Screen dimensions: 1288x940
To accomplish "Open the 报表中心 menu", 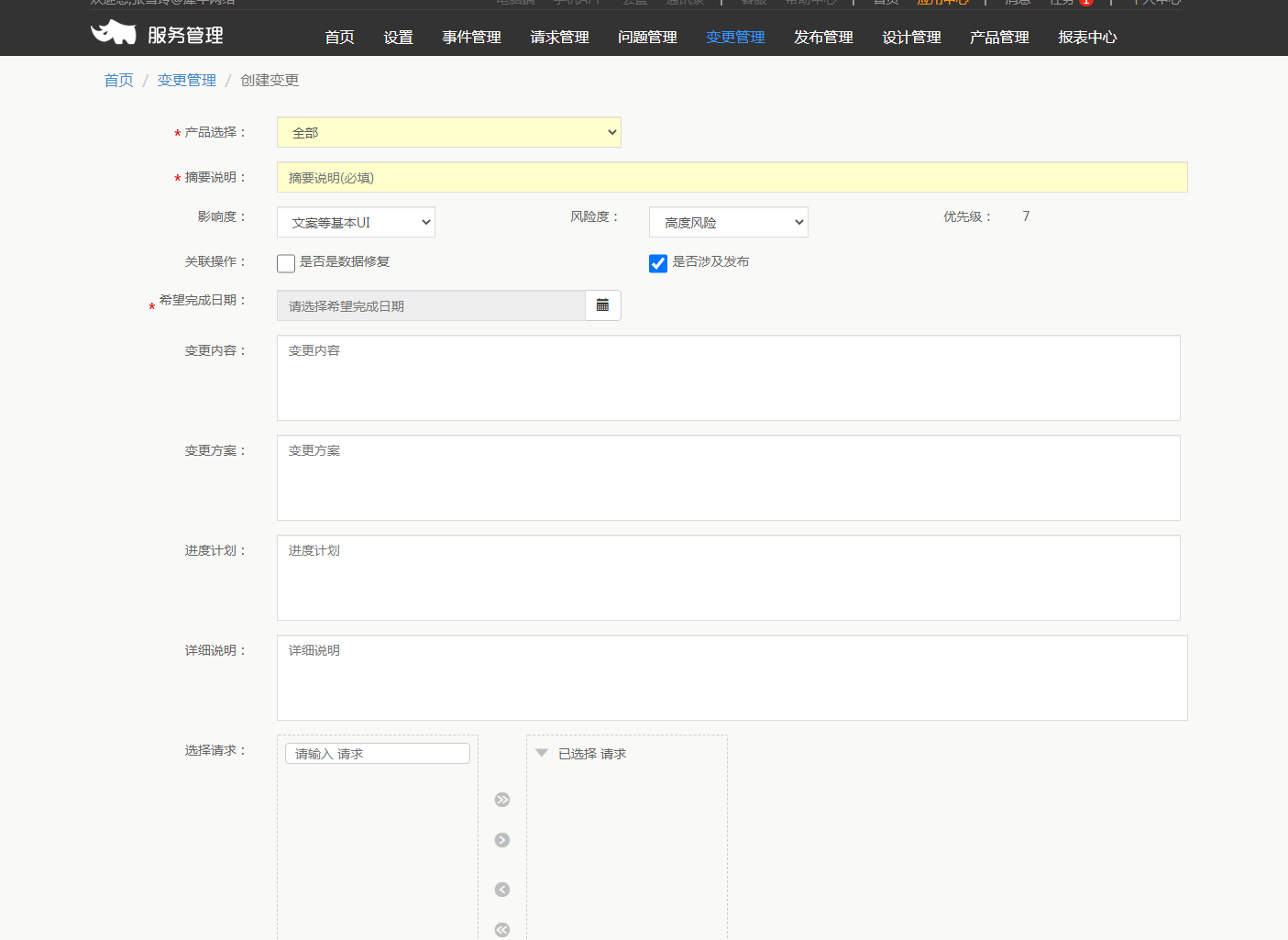I will 1087,37.
